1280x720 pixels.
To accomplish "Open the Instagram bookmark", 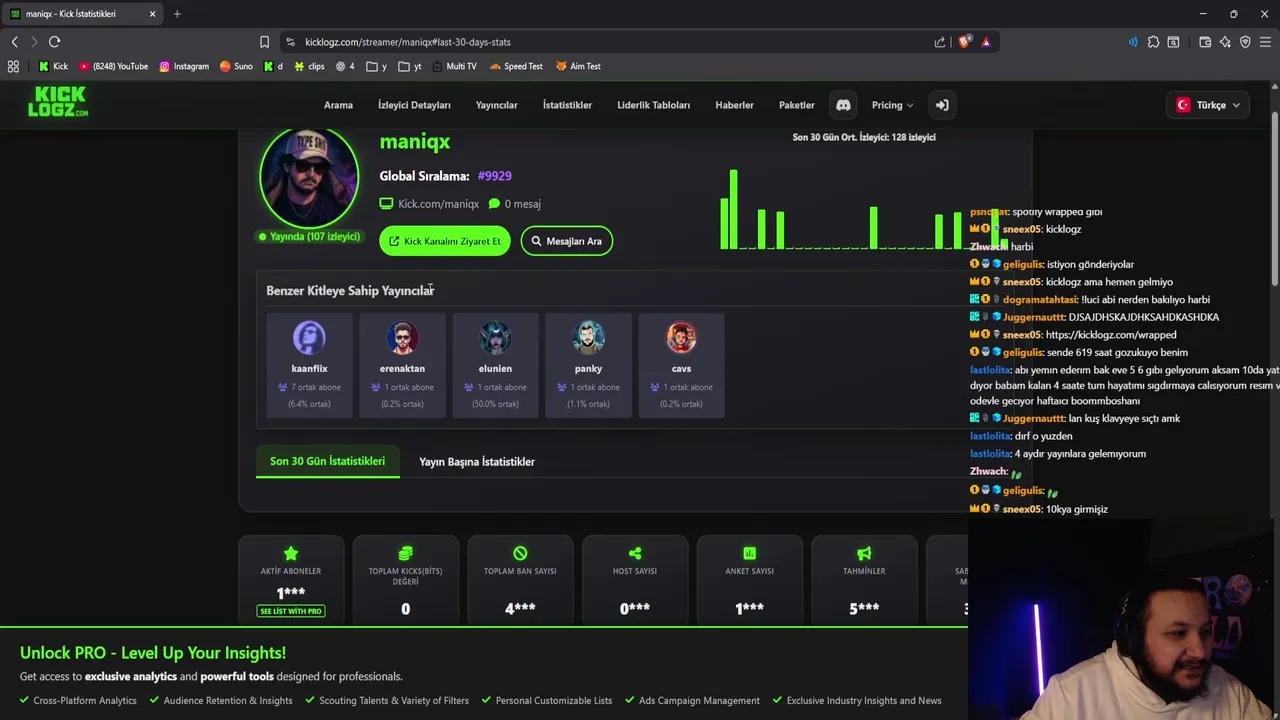I will tap(184, 66).
